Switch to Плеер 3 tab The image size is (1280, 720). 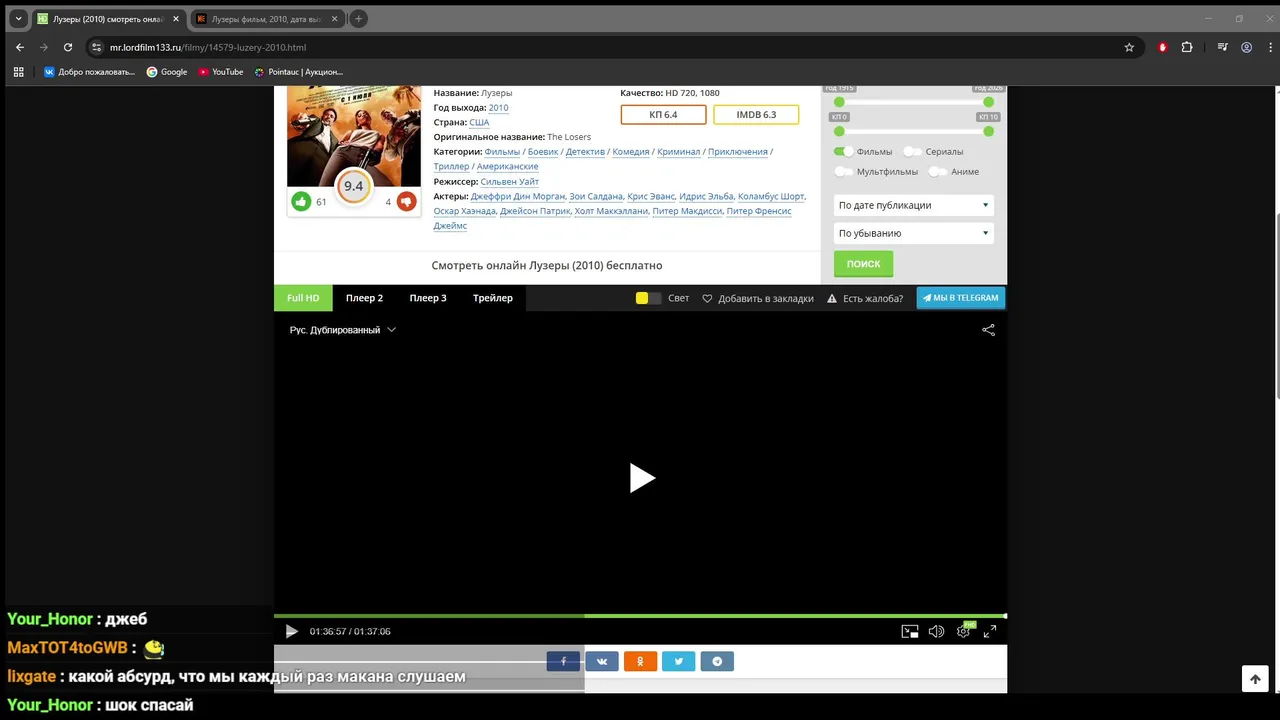[x=428, y=298]
